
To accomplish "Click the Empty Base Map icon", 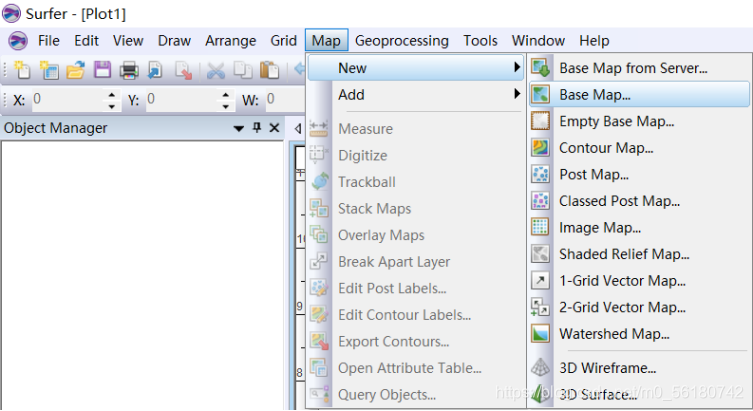I will coord(540,121).
